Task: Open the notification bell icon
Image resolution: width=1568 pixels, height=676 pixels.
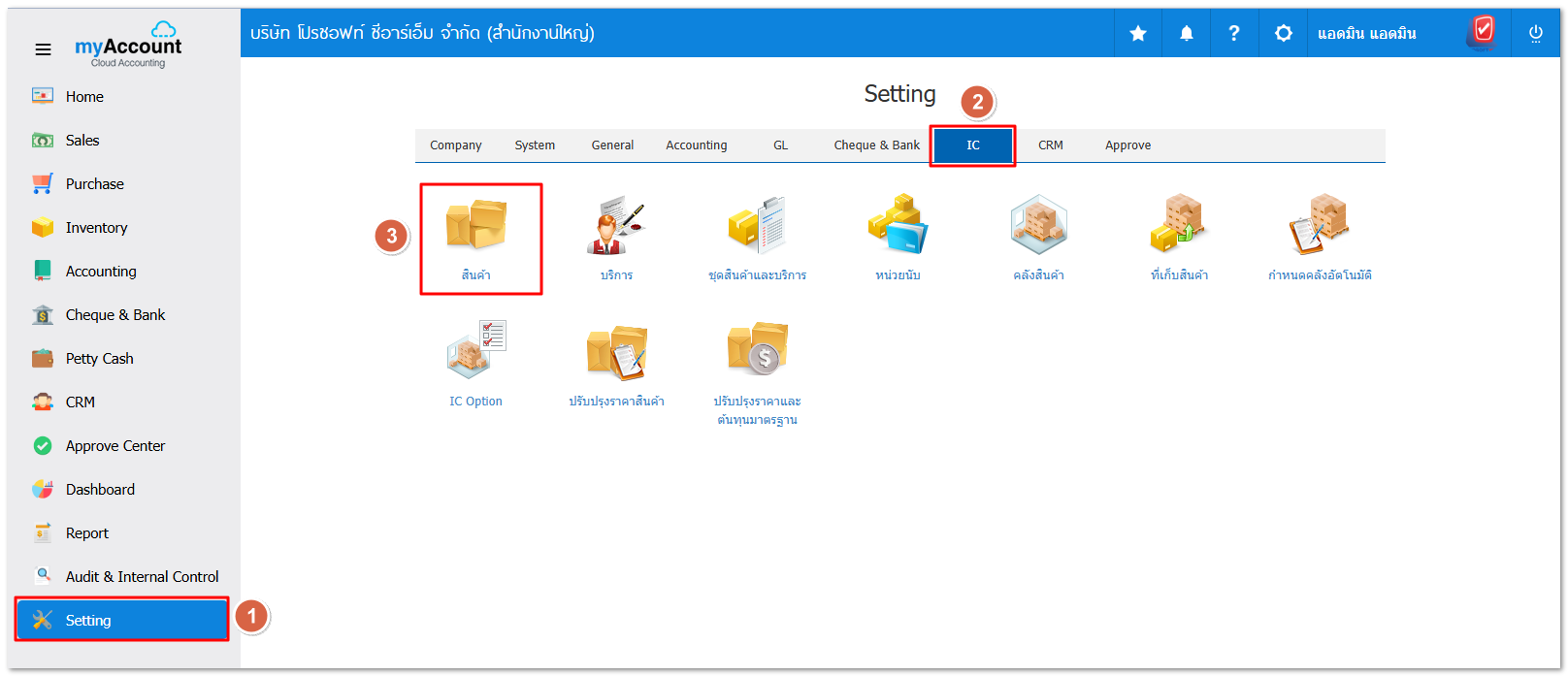Action: point(1186,34)
